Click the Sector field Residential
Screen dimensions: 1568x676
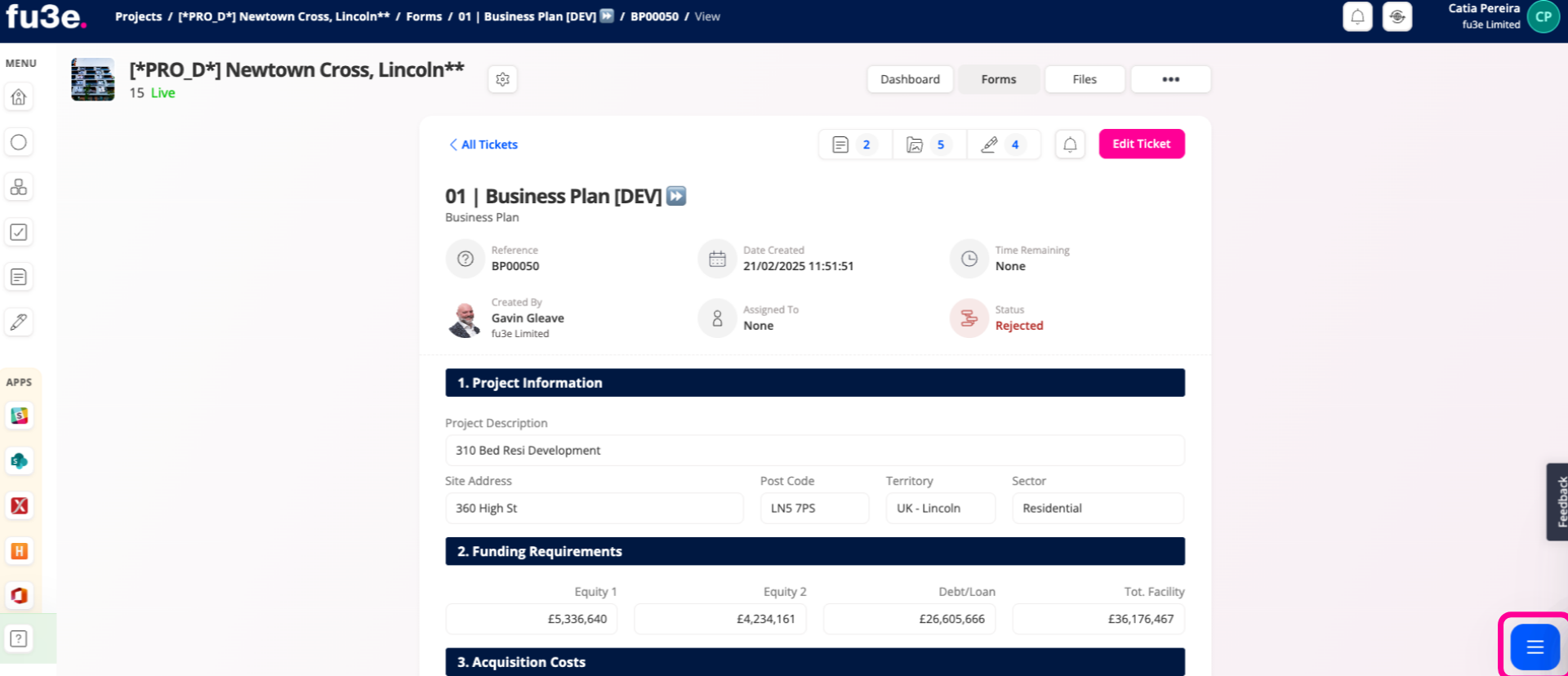click(x=1098, y=508)
